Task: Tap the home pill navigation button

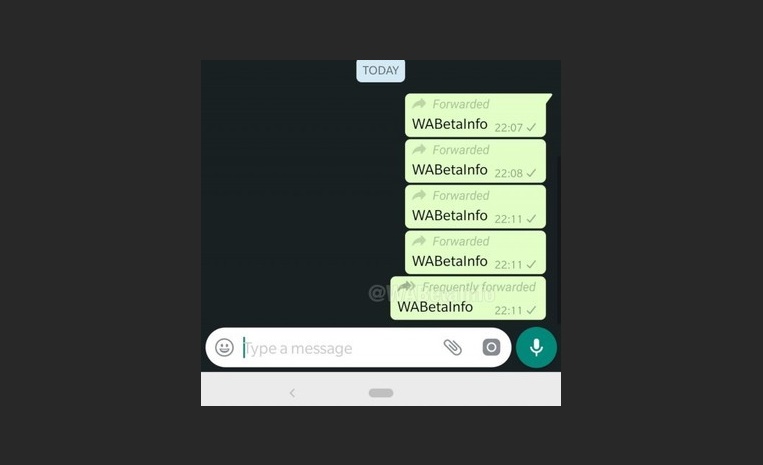Action: click(x=381, y=393)
